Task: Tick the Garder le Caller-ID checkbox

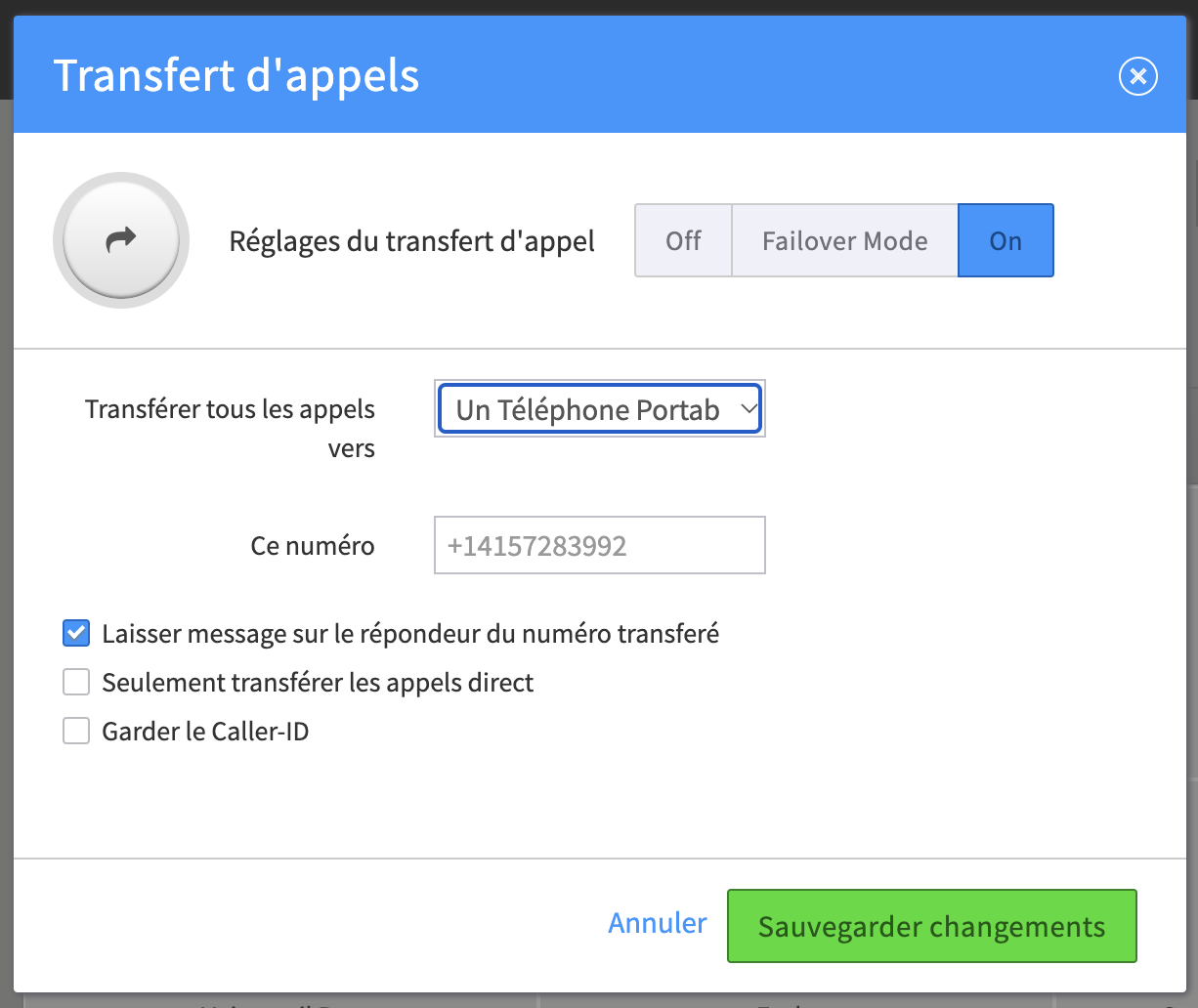Action: 76,731
